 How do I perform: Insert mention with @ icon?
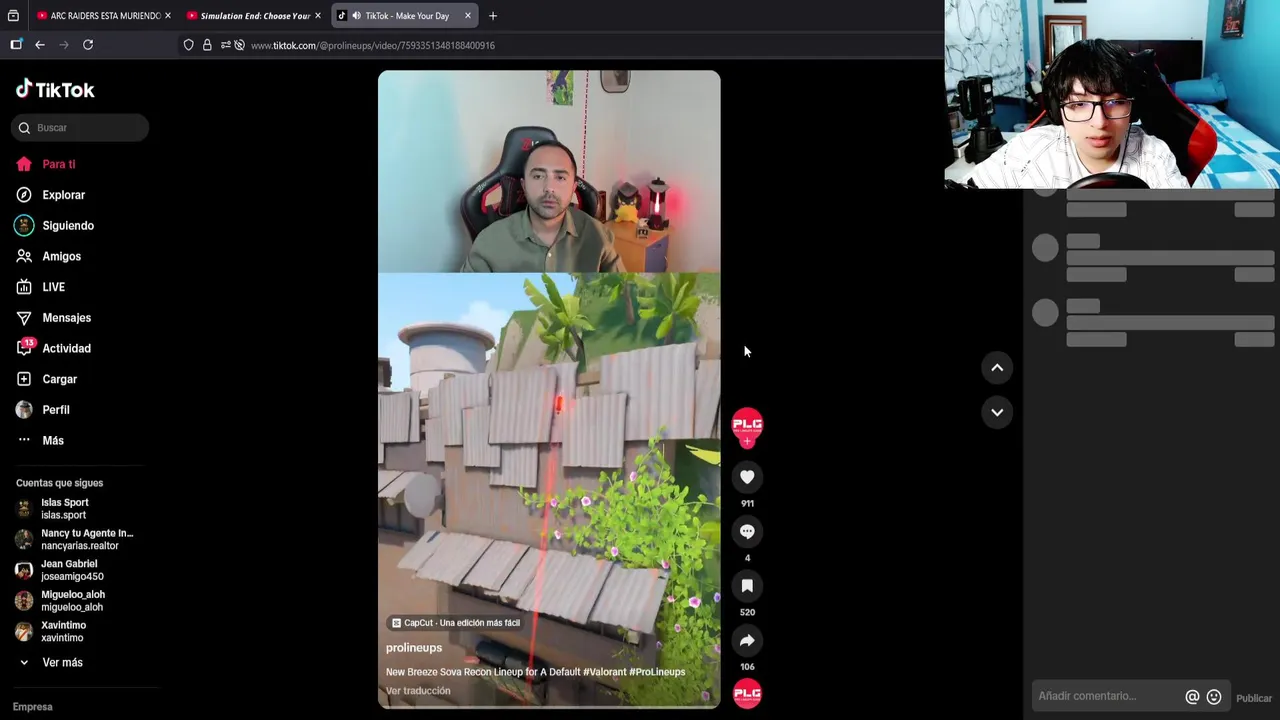tap(1192, 697)
